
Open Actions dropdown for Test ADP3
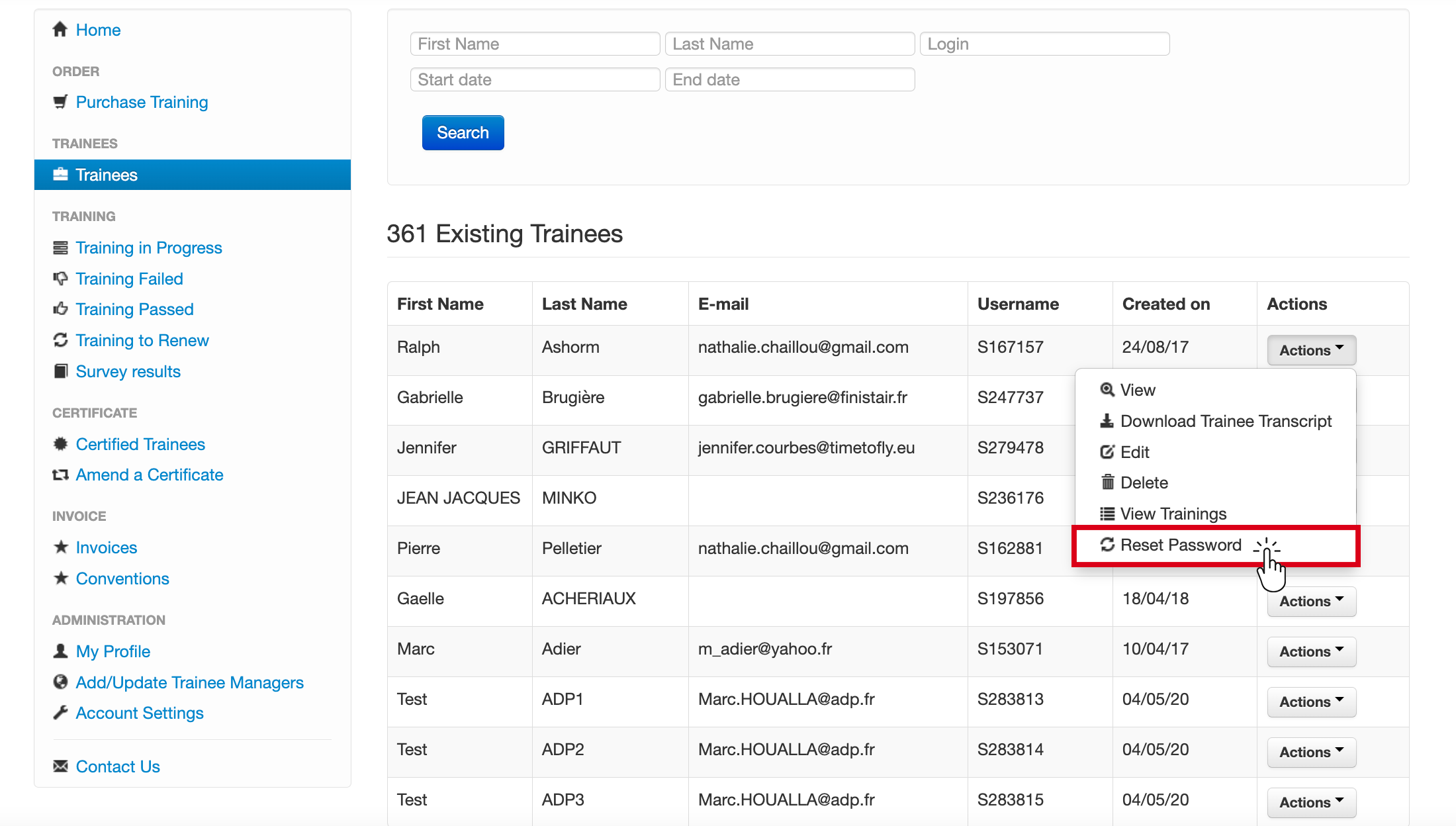point(1312,802)
